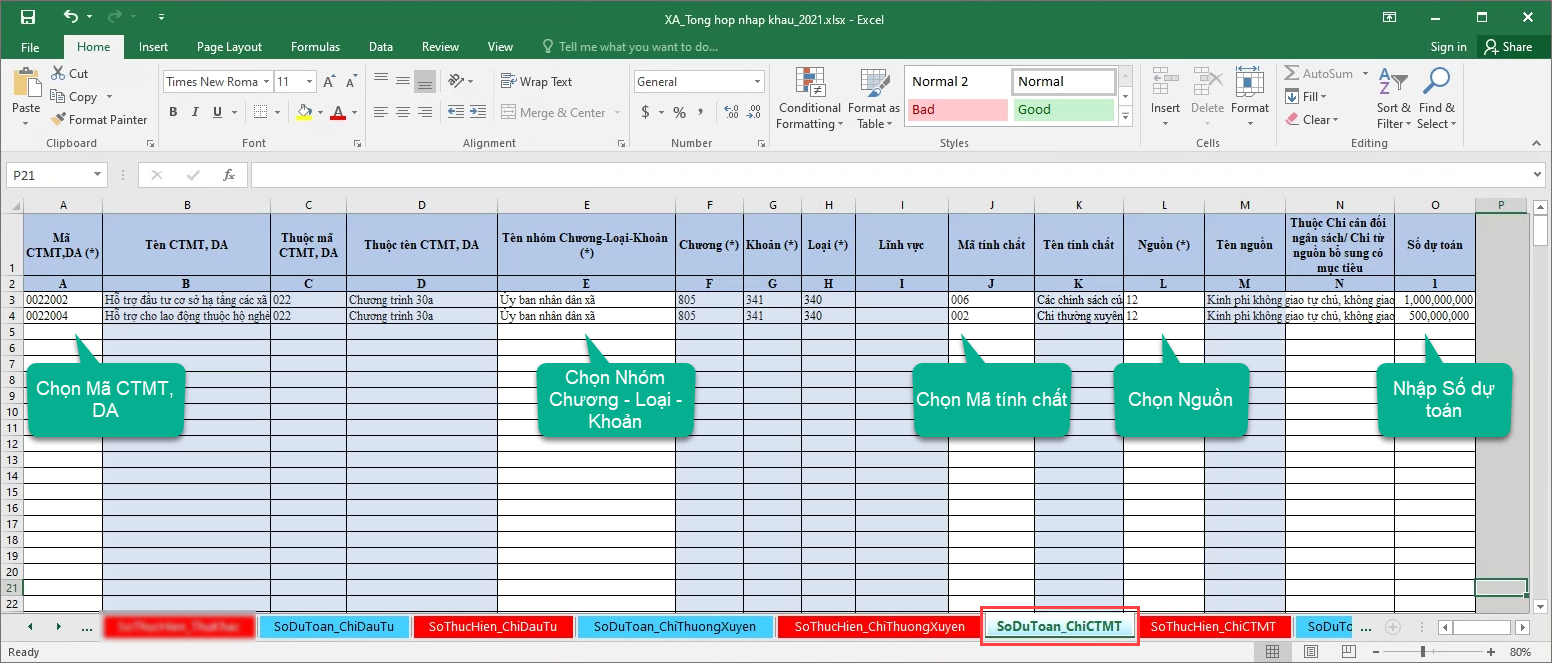
Task: Toggle Wrap Text for cells
Action: coord(536,82)
